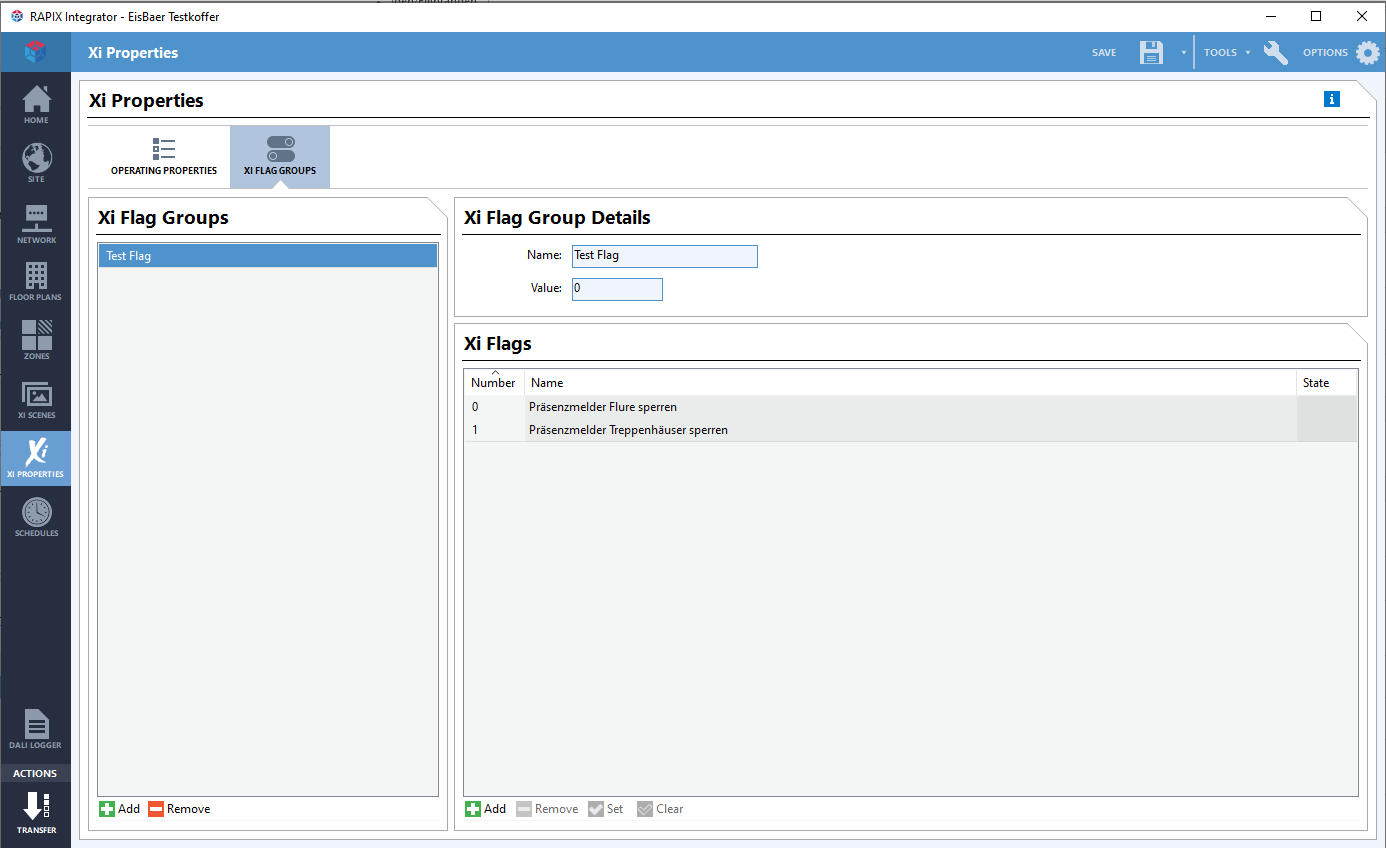Image resolution: width=1386 pixels, height=848 pixels.
Task: Set the selected Xi flag
Action: point(605,809)
